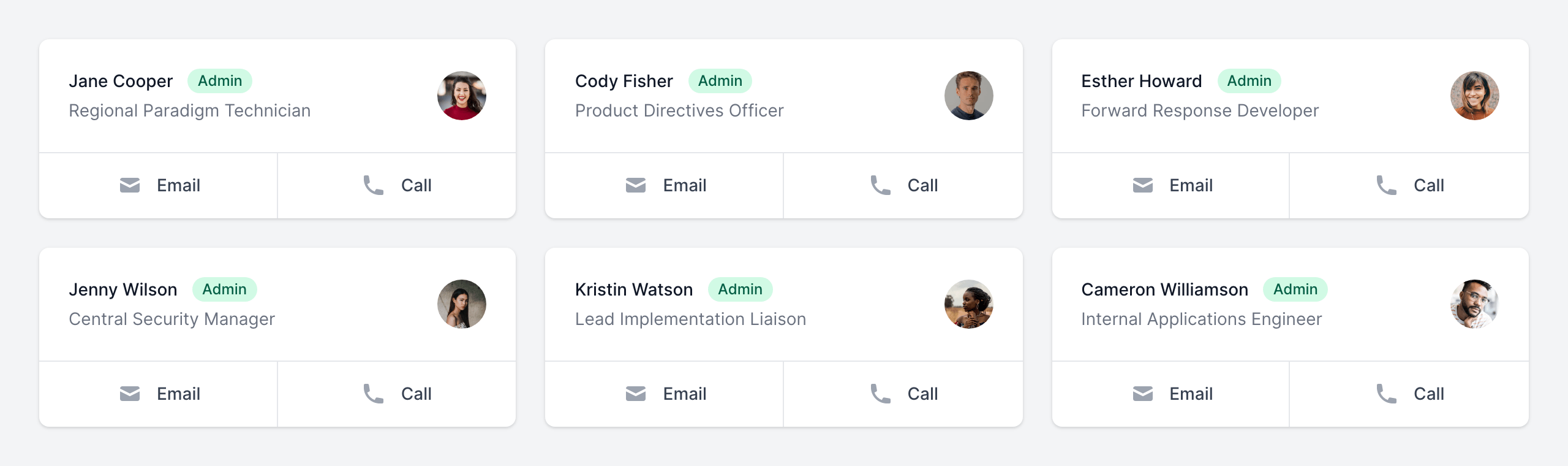Click the phone icon on Kristin Watson's card
Image resolution: width=1568 pixels, height=466 pixels.
[880, 394]
